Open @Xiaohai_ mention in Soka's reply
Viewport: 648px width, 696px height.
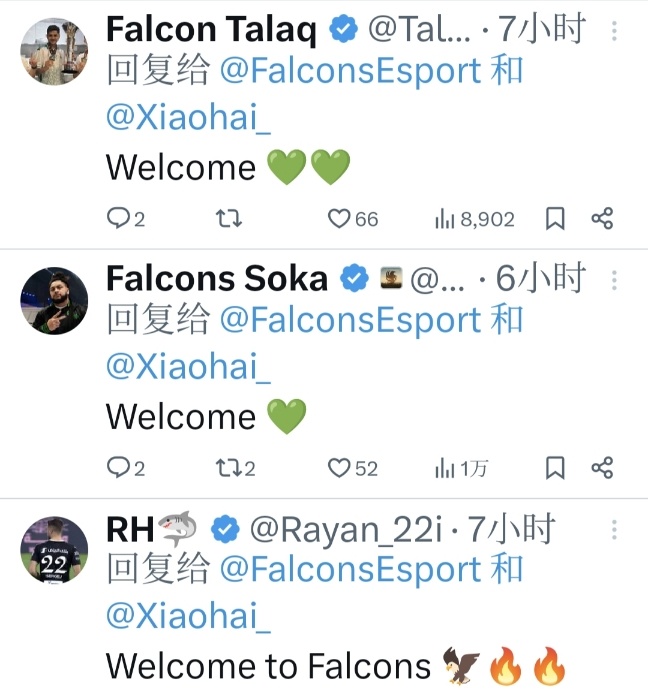pyautogui.click(x=188, y=367)
